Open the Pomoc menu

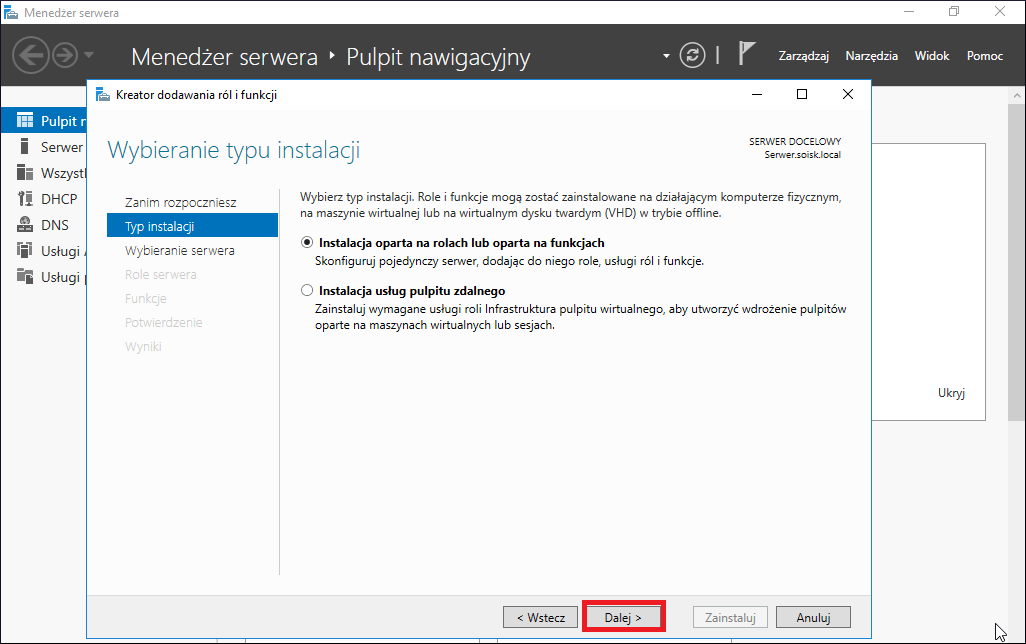click(x=985, y=56)
